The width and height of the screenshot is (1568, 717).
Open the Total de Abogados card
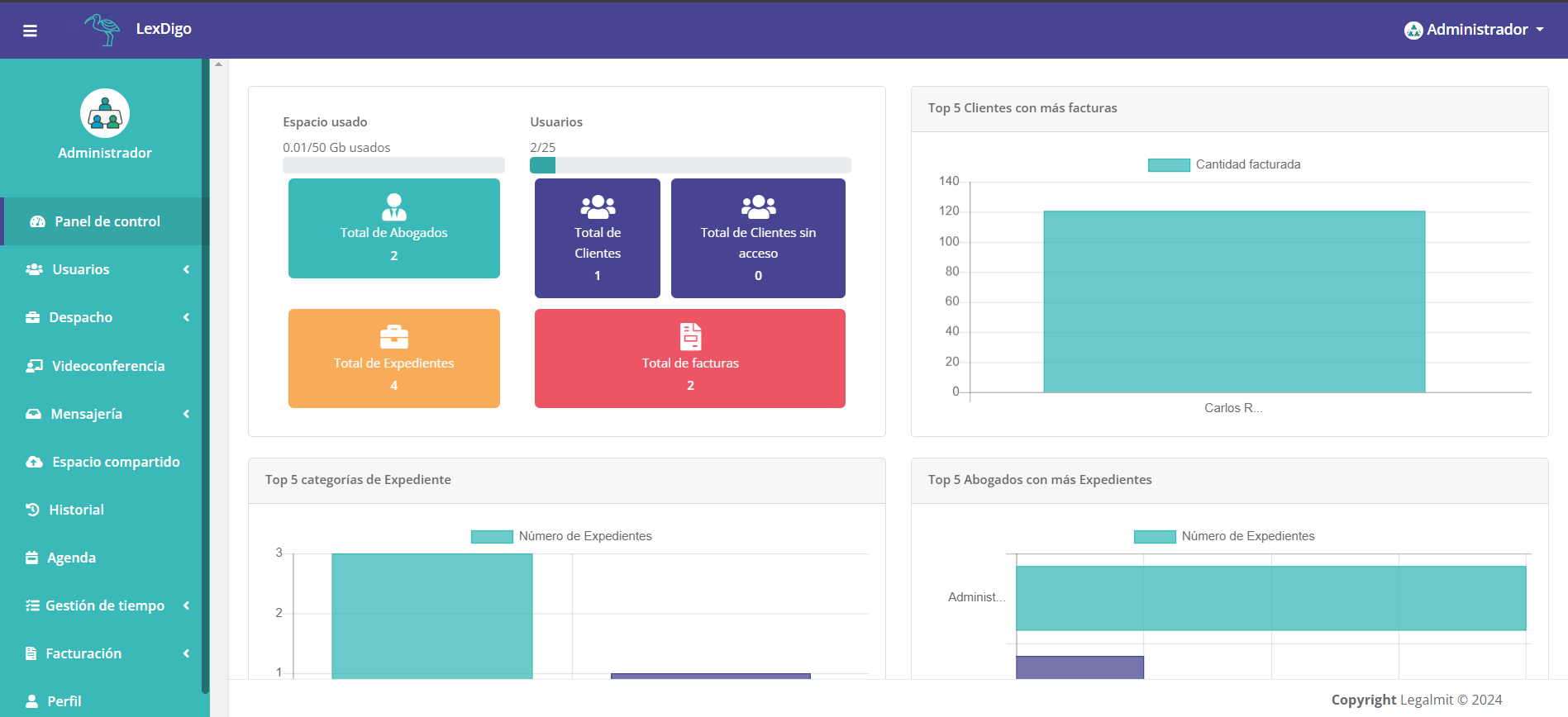(x=394, y=228)
